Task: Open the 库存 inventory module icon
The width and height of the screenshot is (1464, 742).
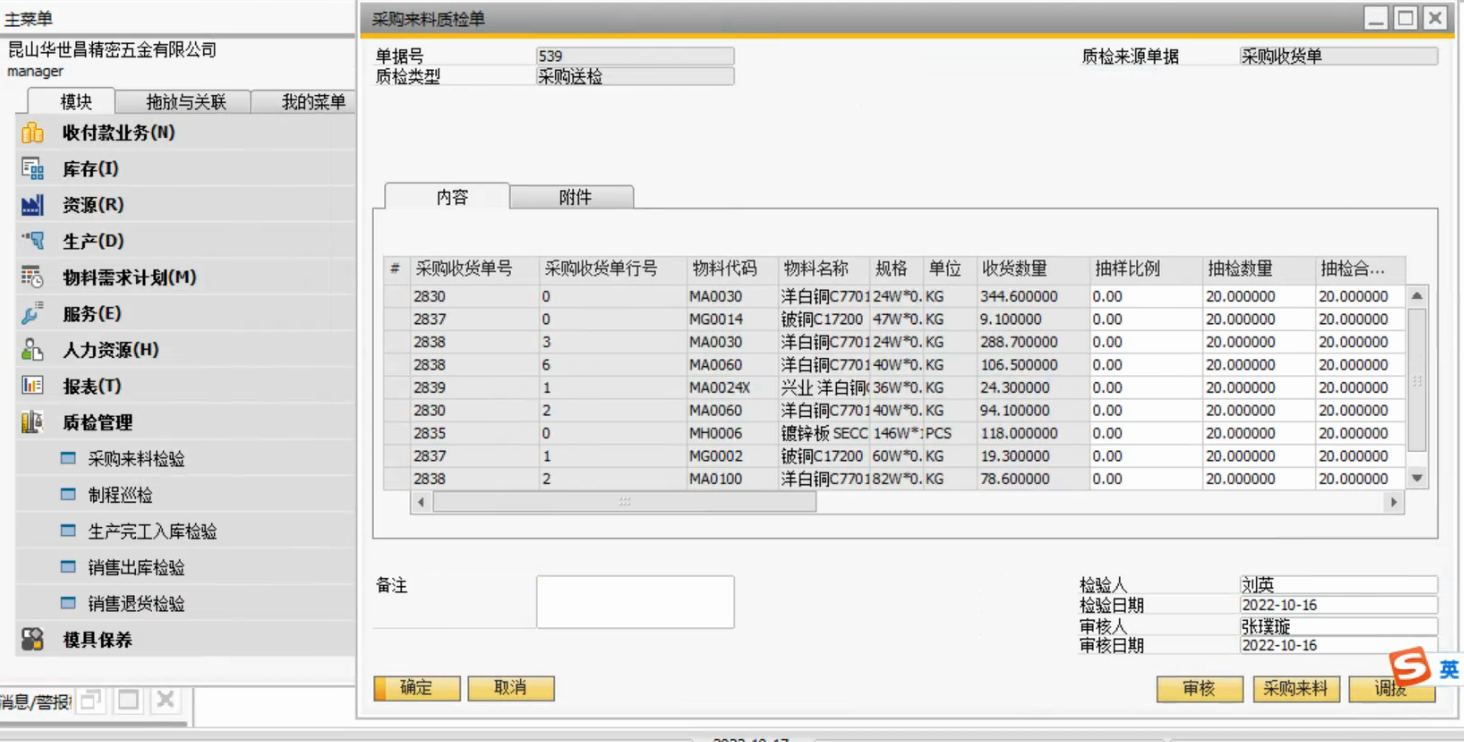Action: pyautogui.click(x=33, y=169)
